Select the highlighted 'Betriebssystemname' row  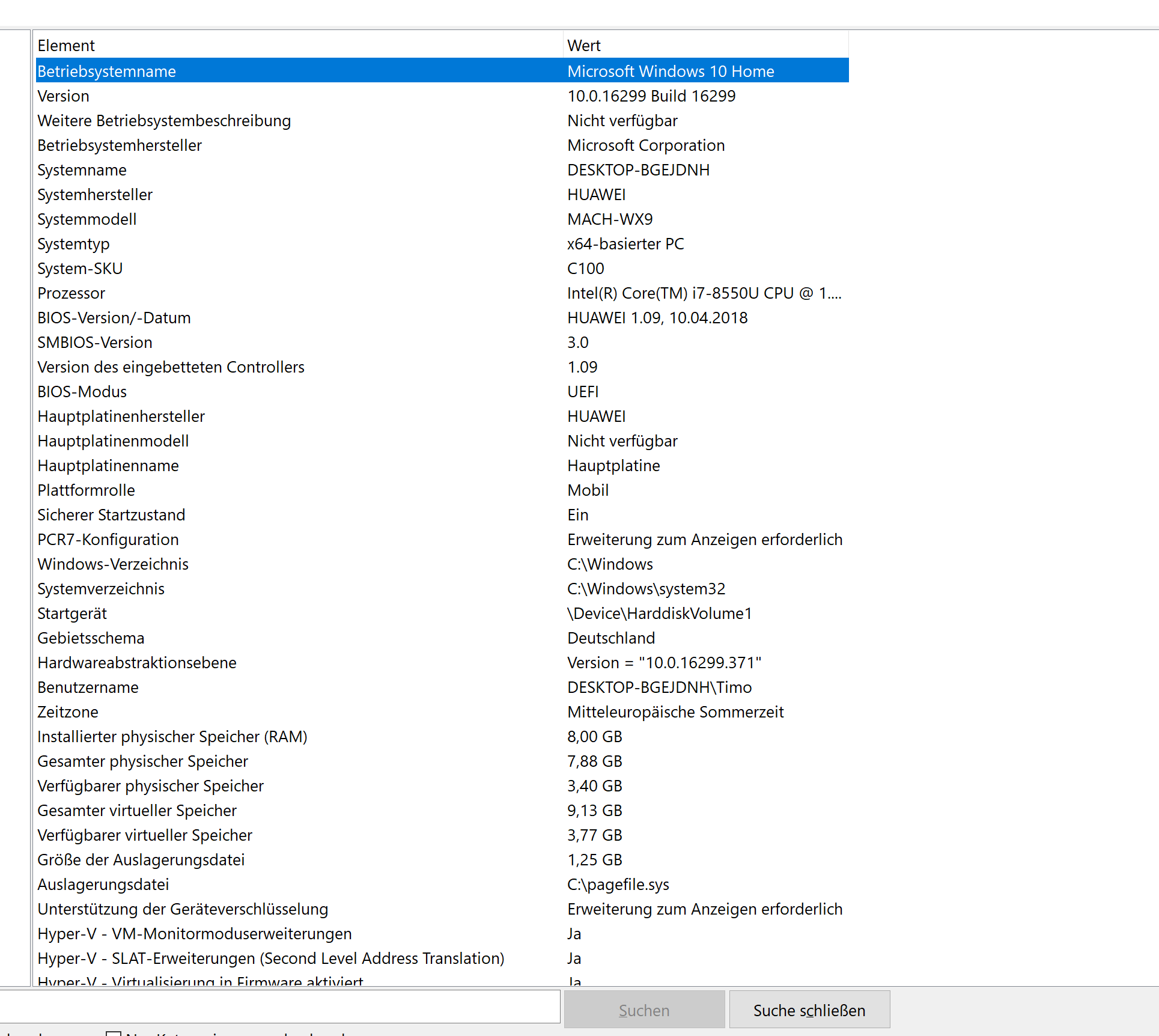pos(107,72)
